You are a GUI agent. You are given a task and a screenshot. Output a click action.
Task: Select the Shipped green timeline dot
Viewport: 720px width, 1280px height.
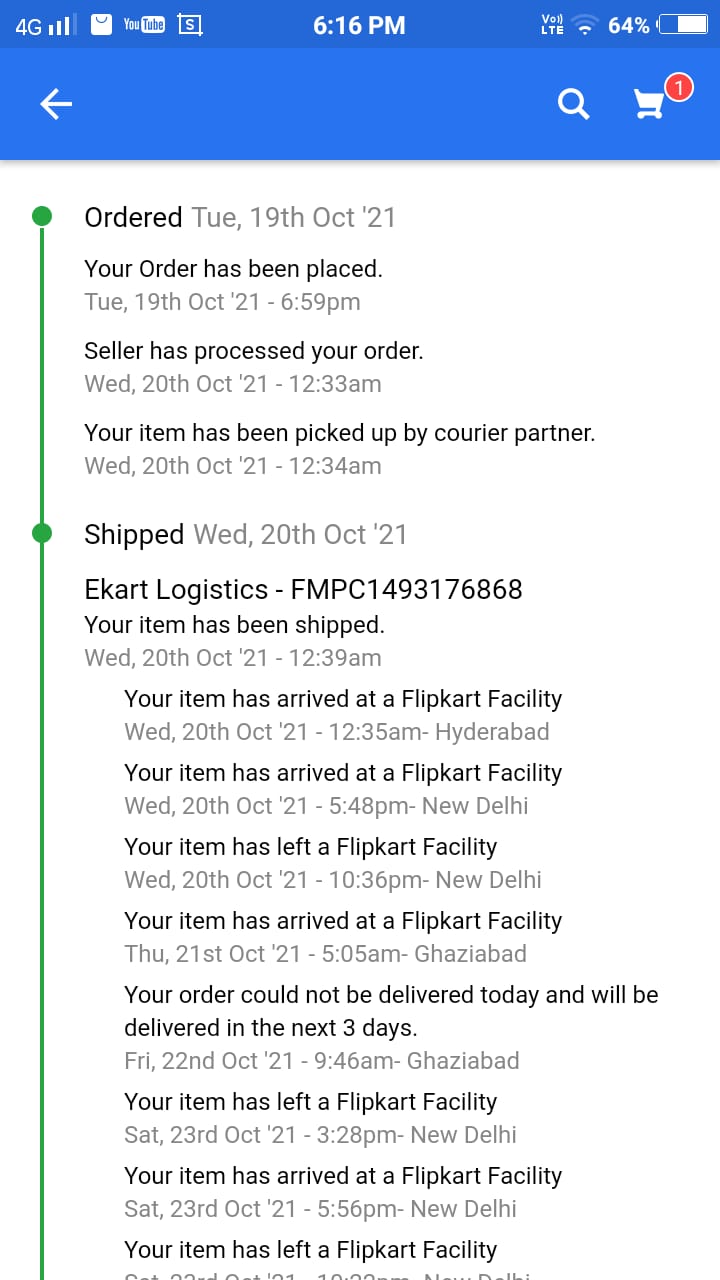42,534
